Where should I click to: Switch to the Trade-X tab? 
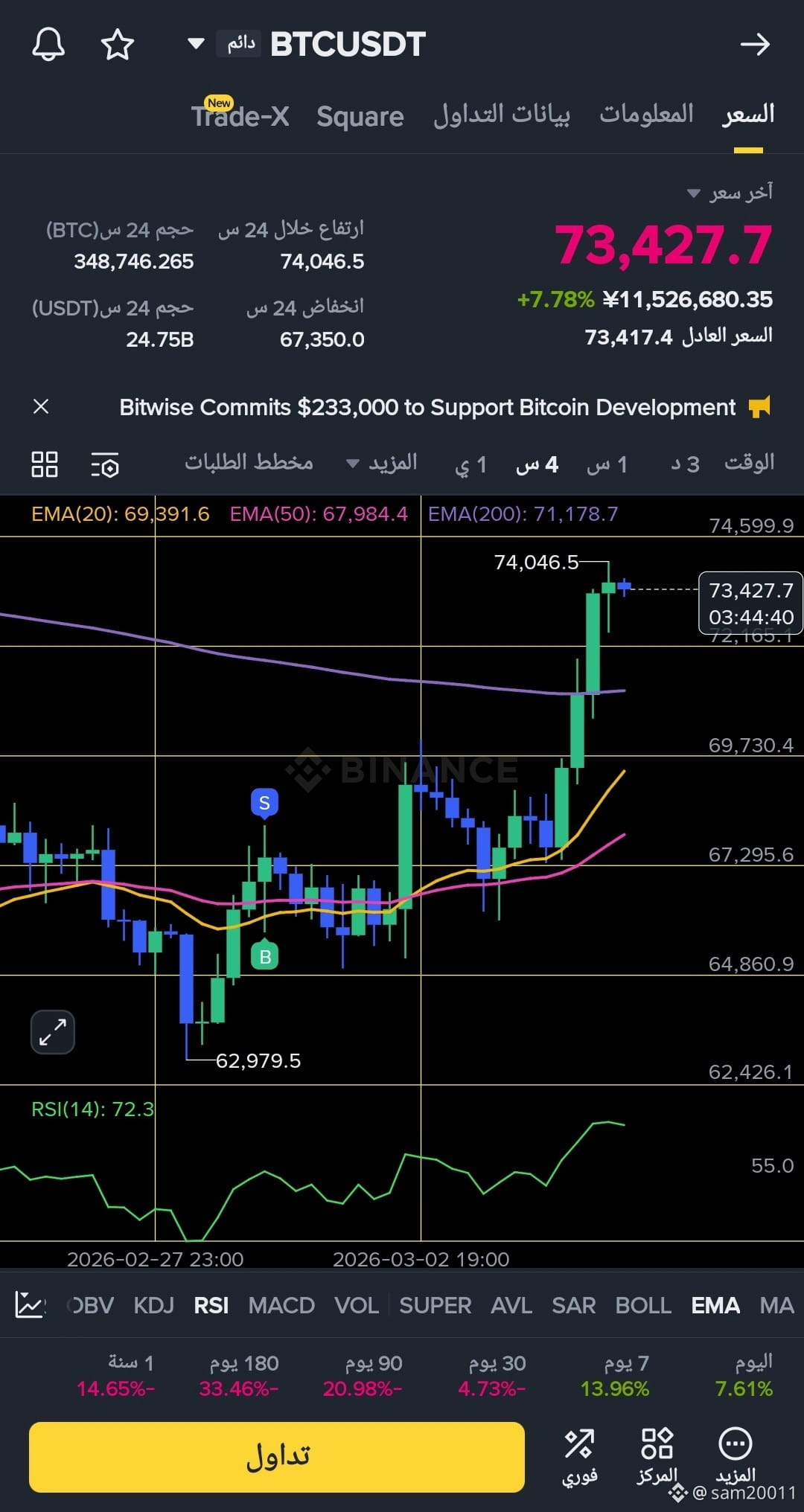(240, 115)
